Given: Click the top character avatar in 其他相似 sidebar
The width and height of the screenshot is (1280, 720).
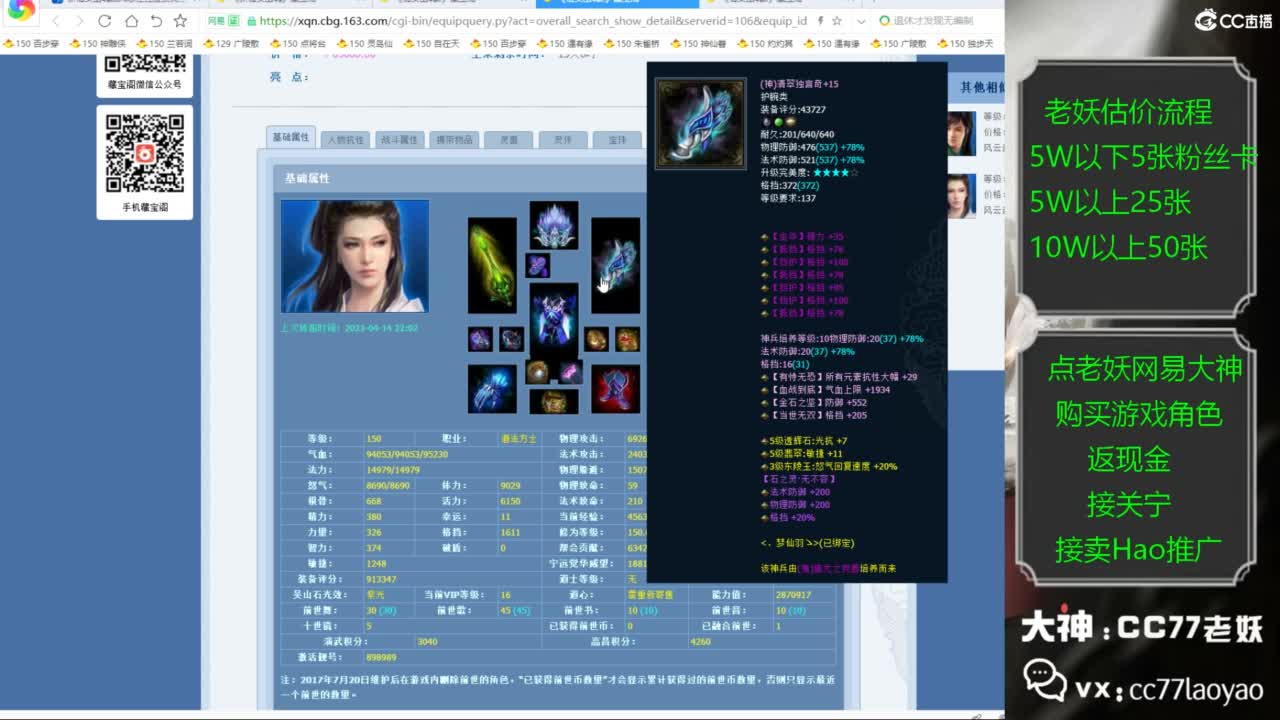Looking at the screenshot, I should pyautogui.click(x=961, y=133).
